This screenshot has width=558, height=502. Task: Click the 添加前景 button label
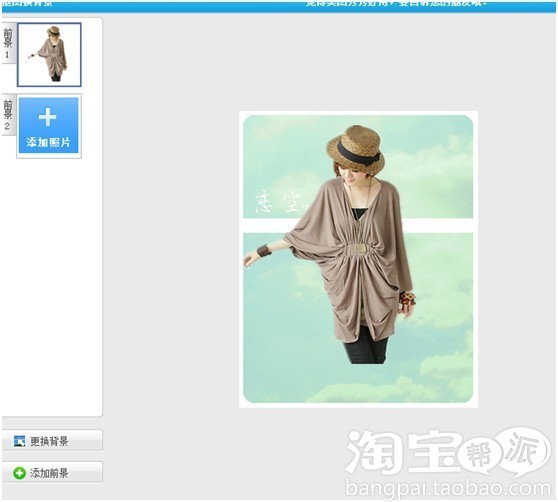[x=49, y=473]
